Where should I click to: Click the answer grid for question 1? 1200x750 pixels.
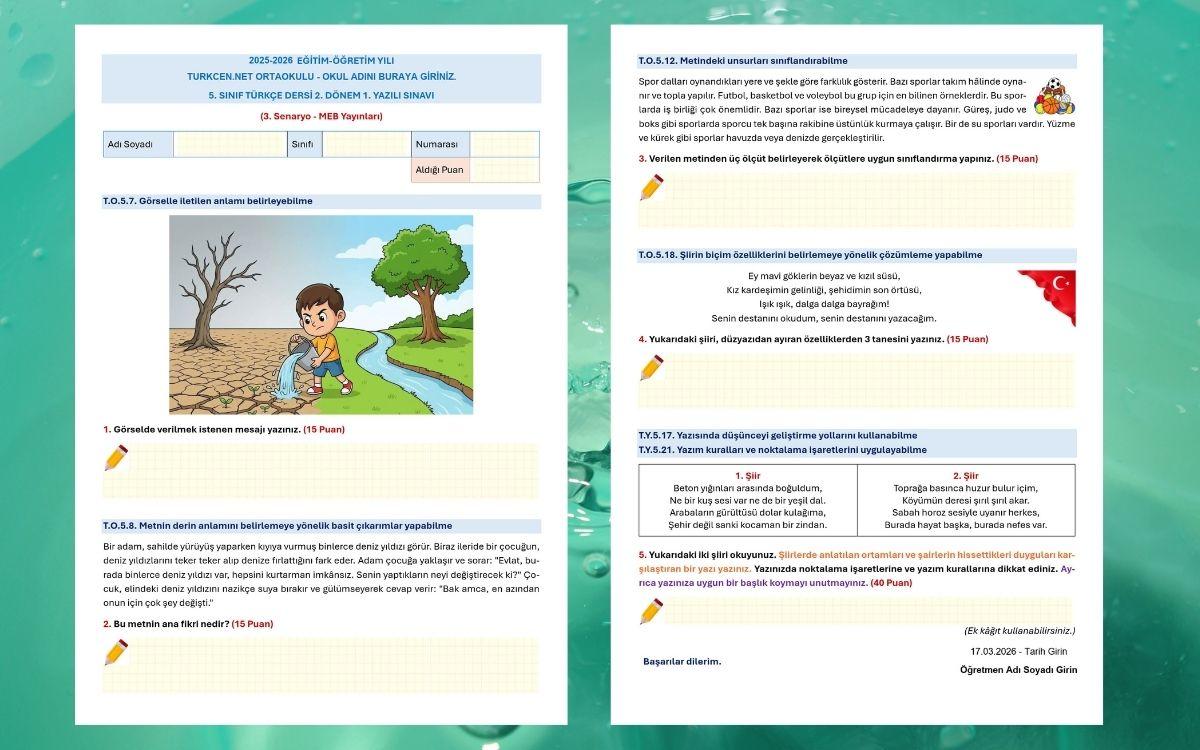click(x=335, y=470)
